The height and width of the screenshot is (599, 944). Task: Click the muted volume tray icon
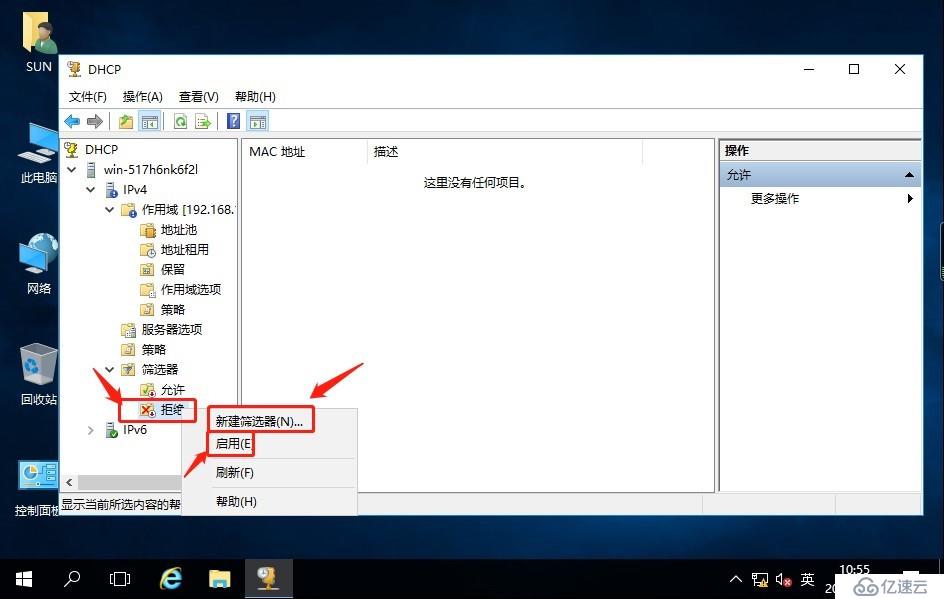pyautogui.click(x=783, y=580)
